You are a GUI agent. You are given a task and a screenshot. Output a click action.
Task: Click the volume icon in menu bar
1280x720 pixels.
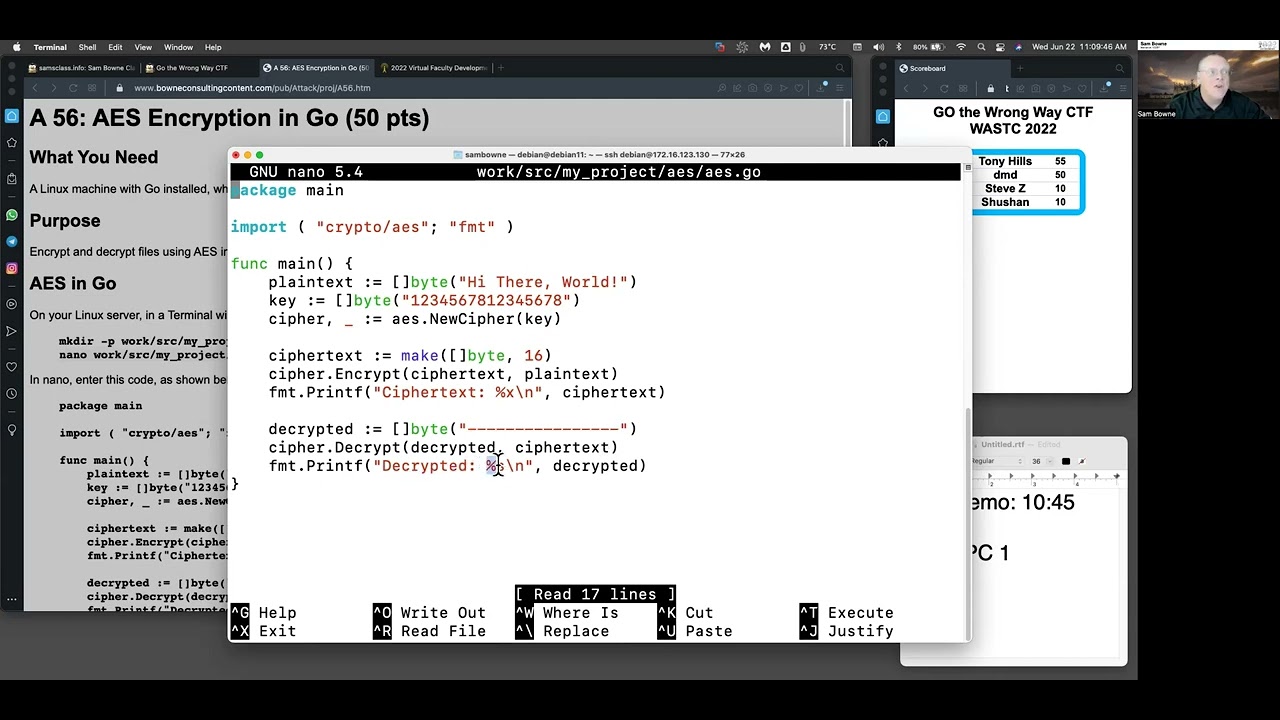click(x=878, y=47)
